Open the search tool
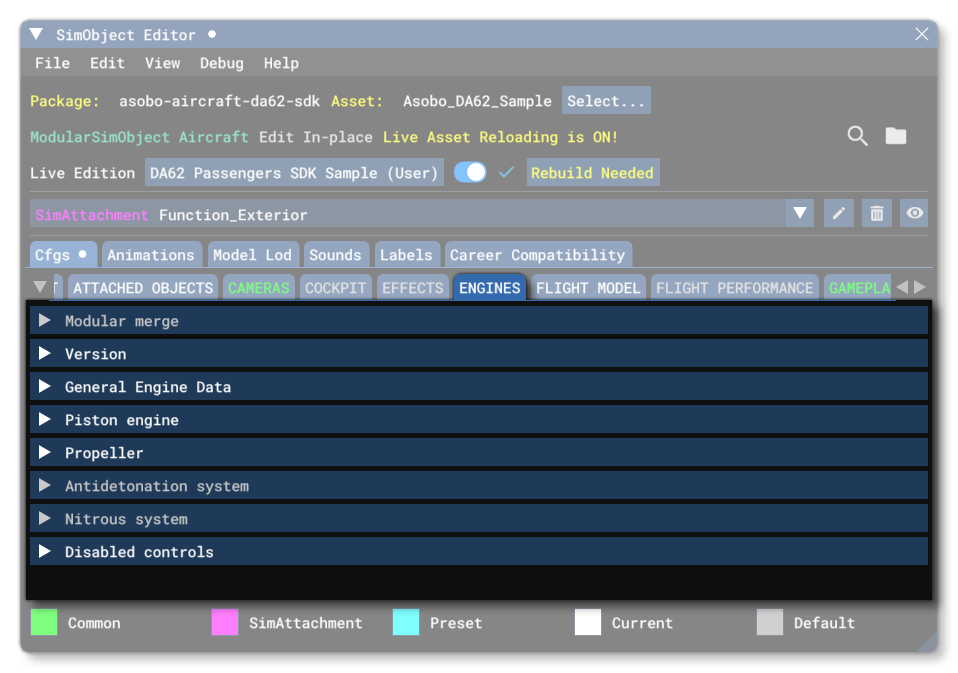958x673 pixels. (857, 137)
